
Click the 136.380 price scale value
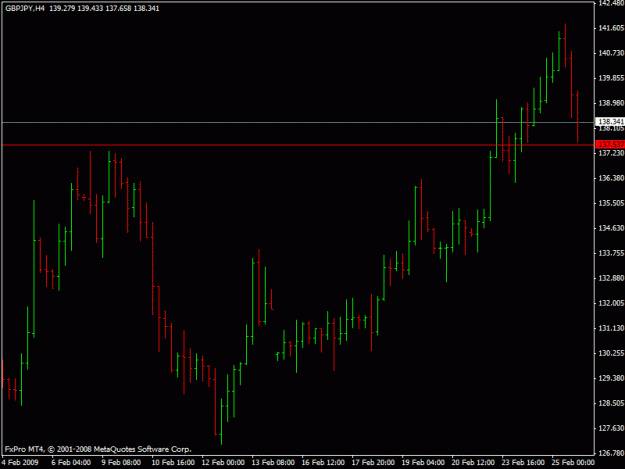coord(611,178)
